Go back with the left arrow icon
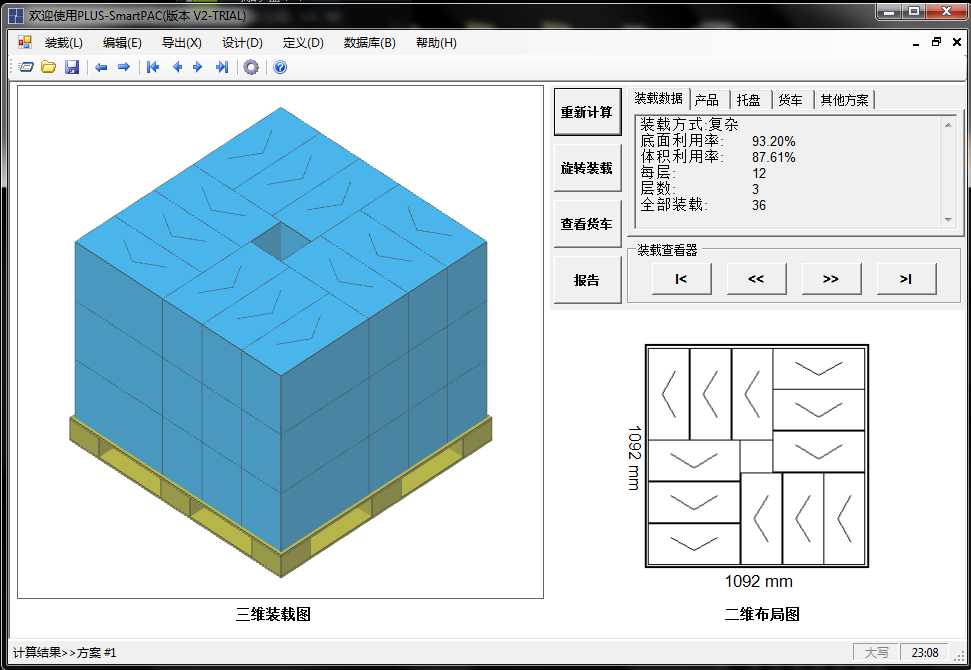971x670 pixels. pyautogui.click(x=102, y=67)
